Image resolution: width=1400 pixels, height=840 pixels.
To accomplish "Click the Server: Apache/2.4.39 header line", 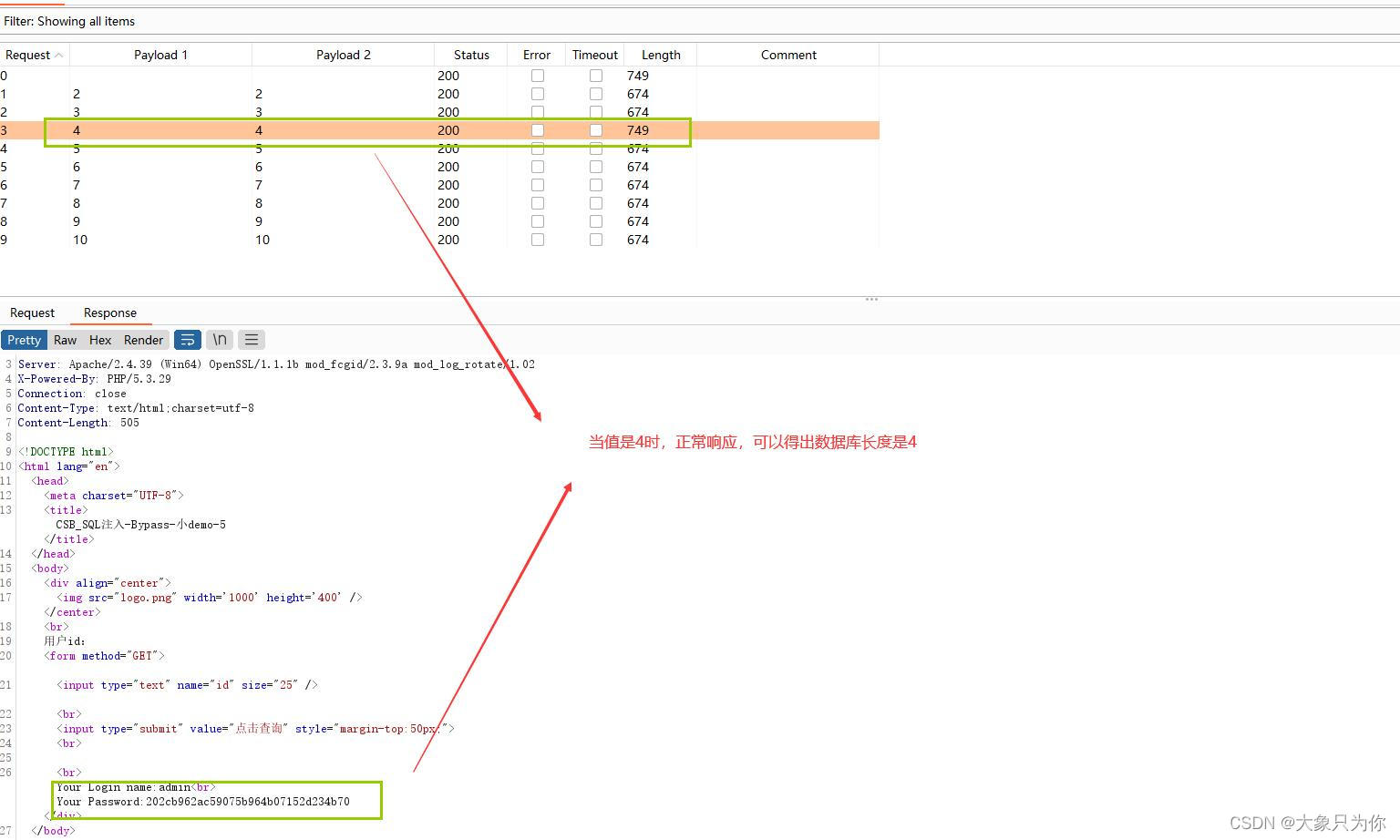I will [x=276, y=364].
